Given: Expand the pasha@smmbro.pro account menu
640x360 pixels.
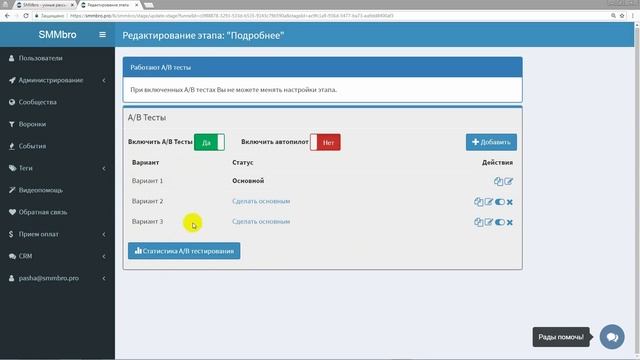Looking at the screenshot, I should coord(57,278).
